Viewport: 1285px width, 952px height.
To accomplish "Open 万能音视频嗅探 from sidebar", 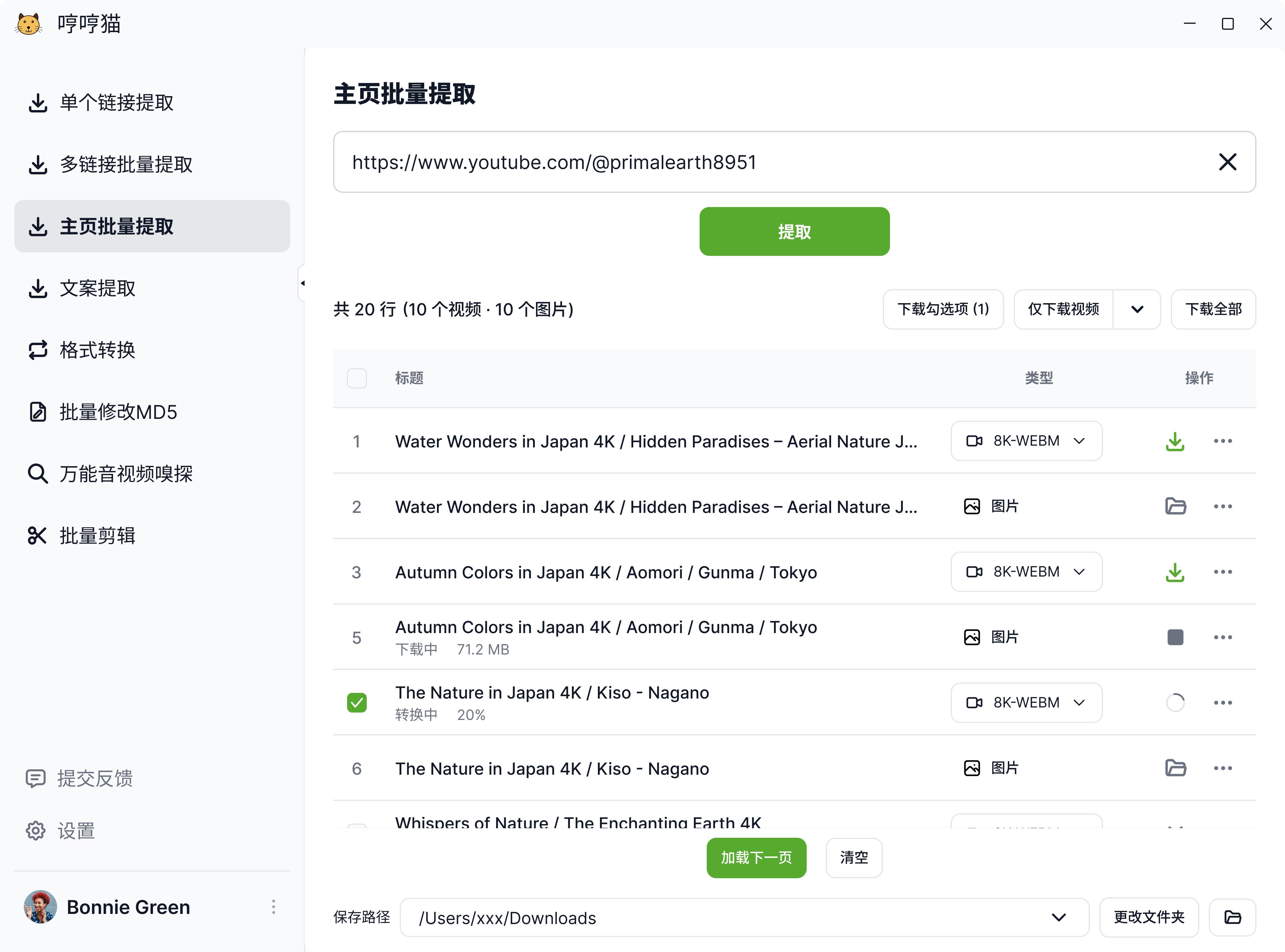I will 126,474.
